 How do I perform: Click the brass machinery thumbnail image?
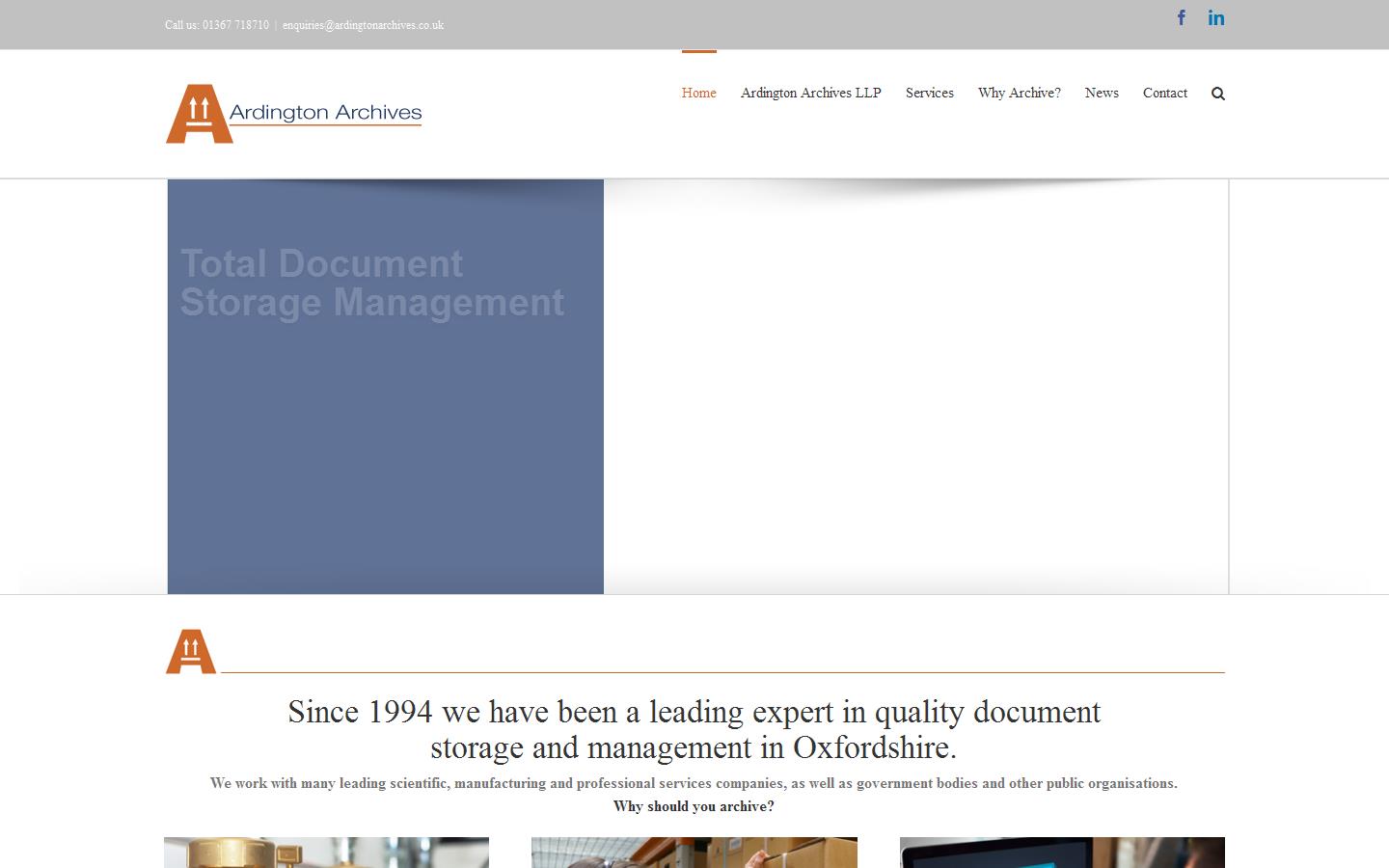click(x=326, y=853)
